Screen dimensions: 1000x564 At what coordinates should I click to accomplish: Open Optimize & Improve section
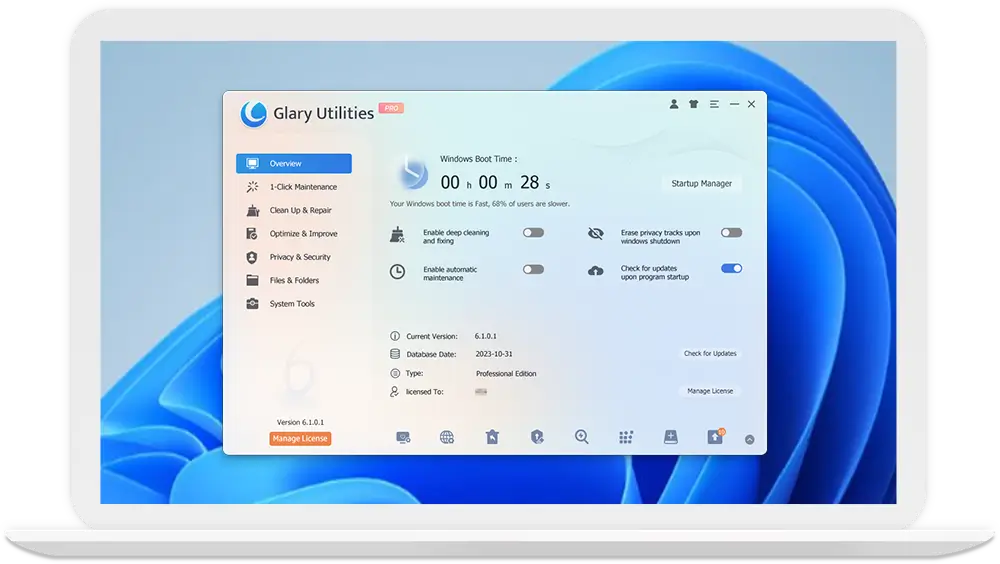point(293,234)
